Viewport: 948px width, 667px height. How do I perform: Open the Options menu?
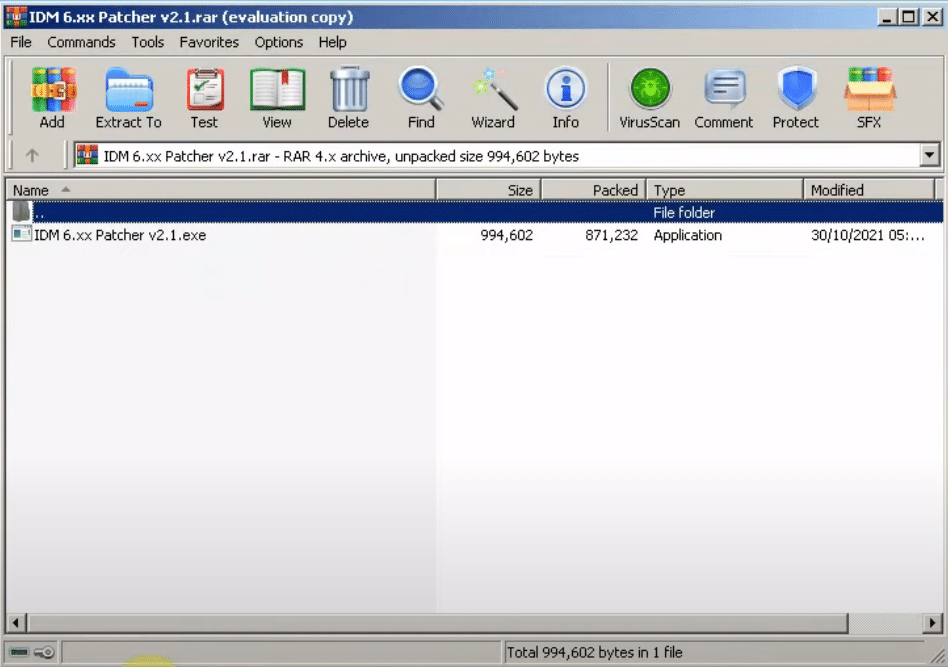click(279, 42)
